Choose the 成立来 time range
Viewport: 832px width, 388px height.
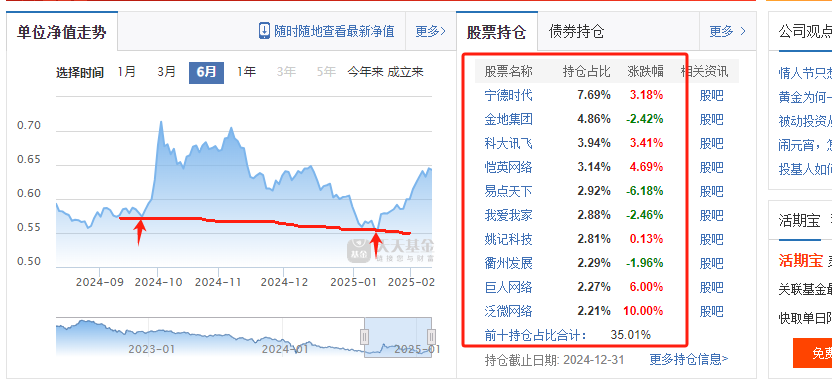tap(405, 72)
